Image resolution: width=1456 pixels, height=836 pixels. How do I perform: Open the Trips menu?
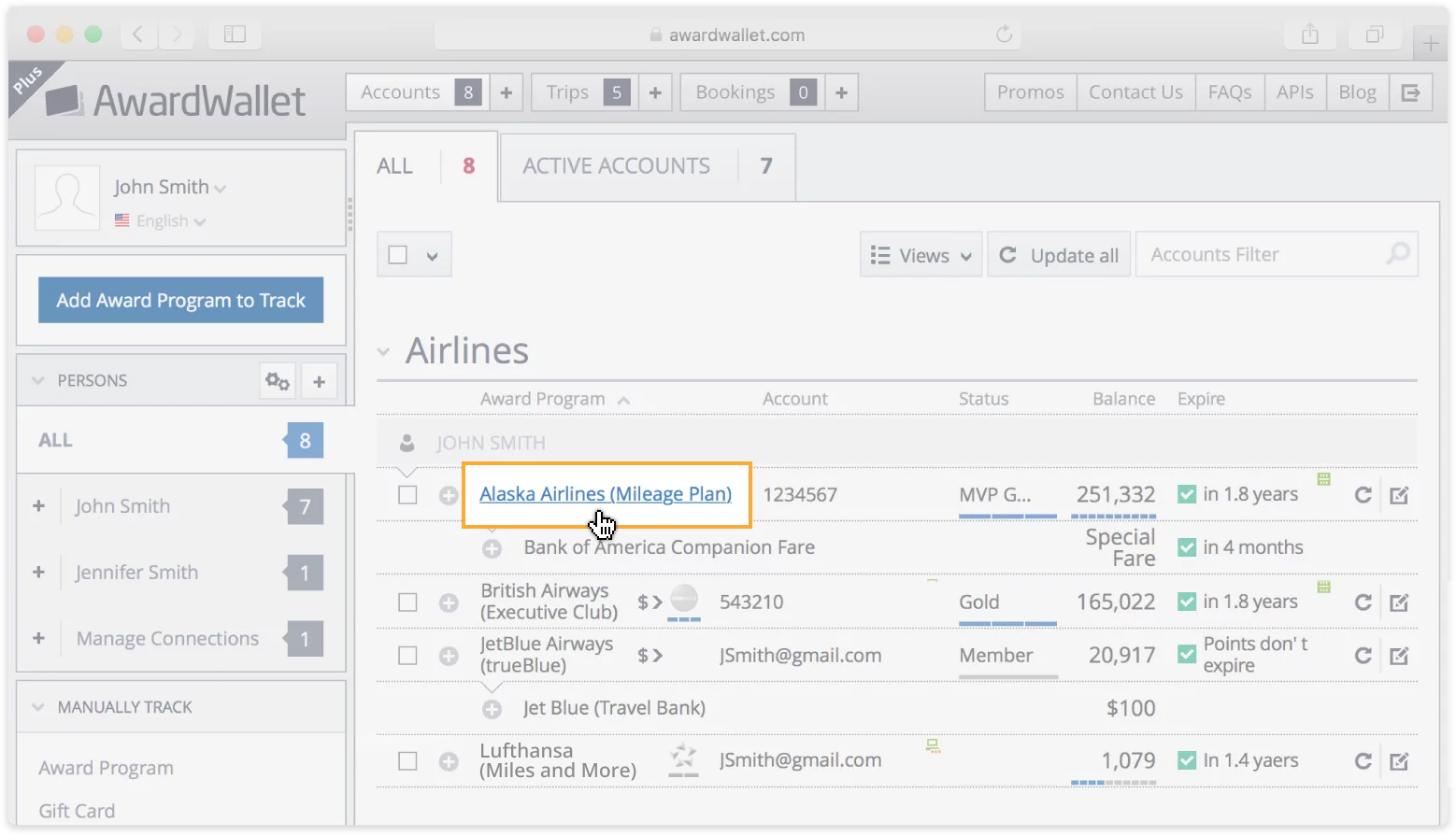click(x=584, y=92)
